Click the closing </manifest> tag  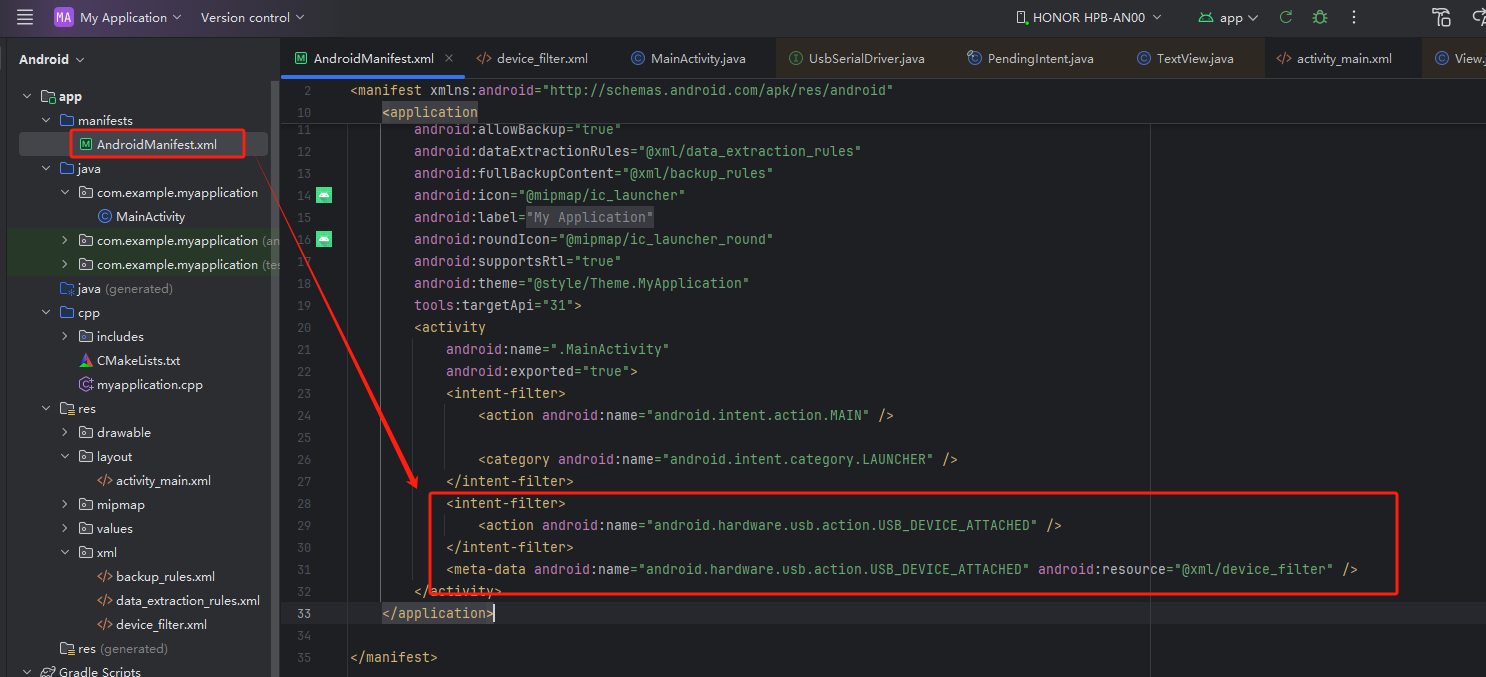coord(394,657)
